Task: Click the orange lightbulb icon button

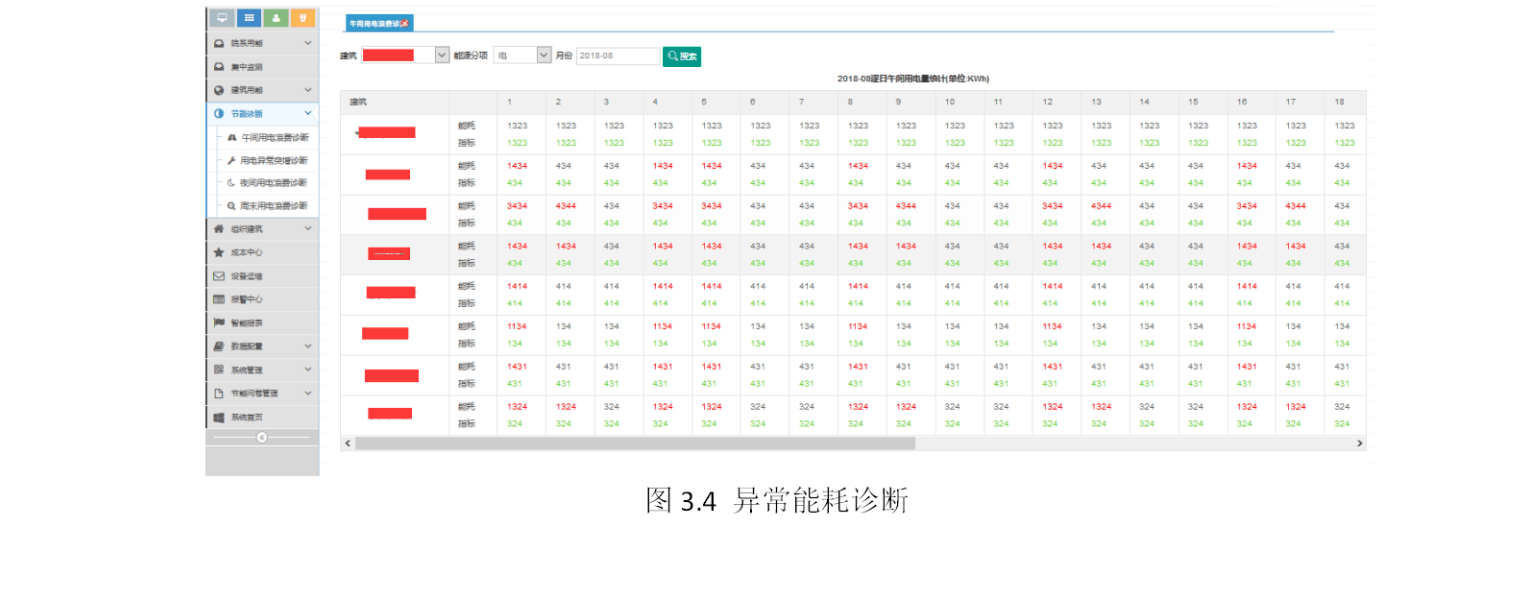Action: [303, 18]
